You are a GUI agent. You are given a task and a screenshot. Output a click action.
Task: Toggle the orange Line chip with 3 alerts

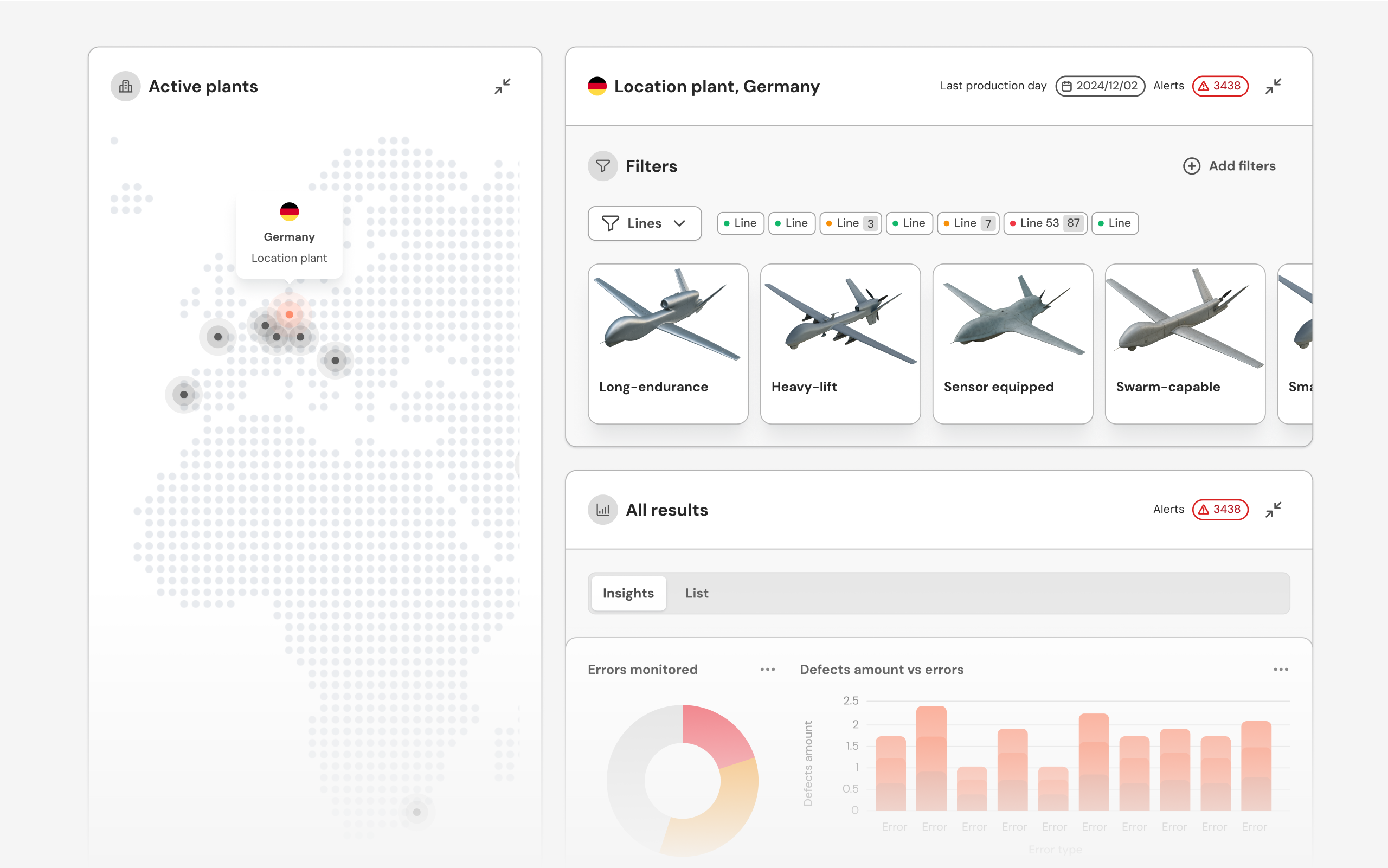[x=851, y=223]
